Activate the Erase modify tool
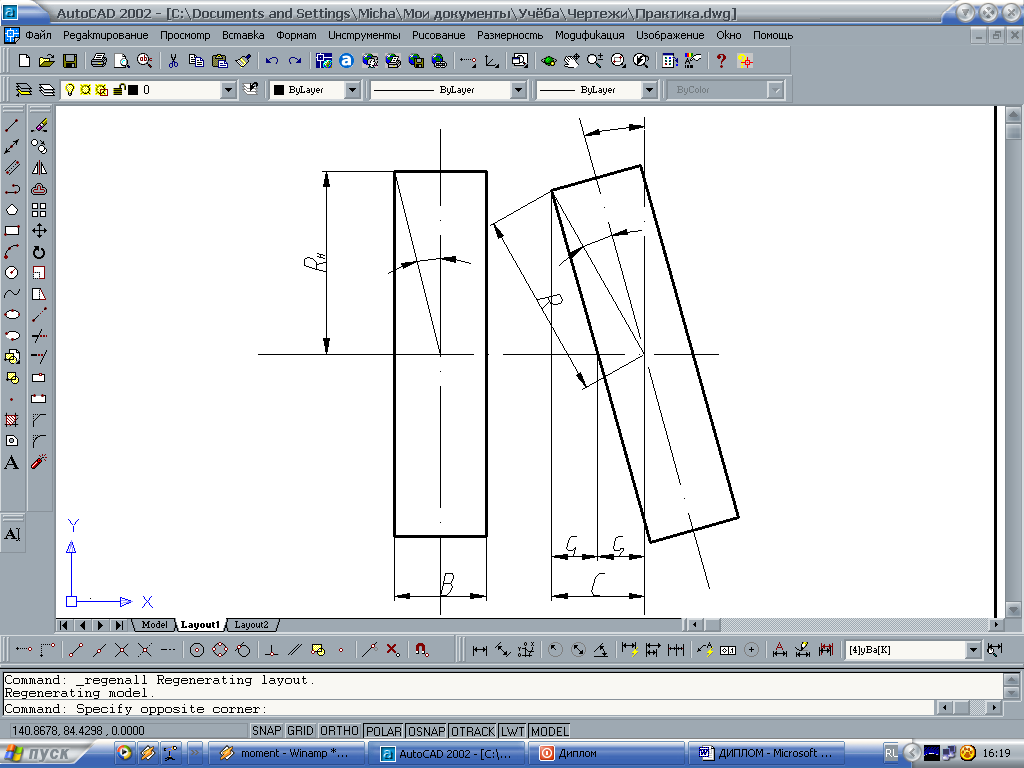1024x768 pixels. pyautogui.click(x=39, y=126)
